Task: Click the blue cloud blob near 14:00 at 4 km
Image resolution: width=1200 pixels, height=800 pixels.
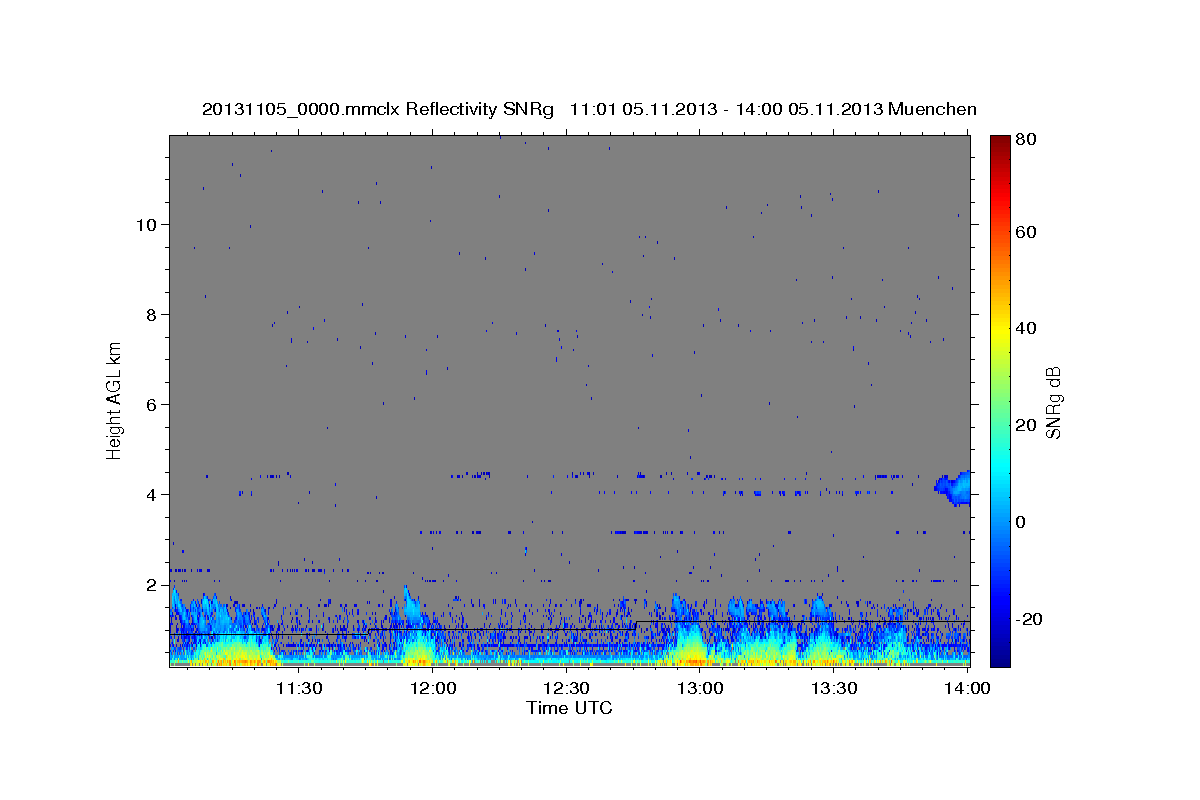Action: [954, 488]
